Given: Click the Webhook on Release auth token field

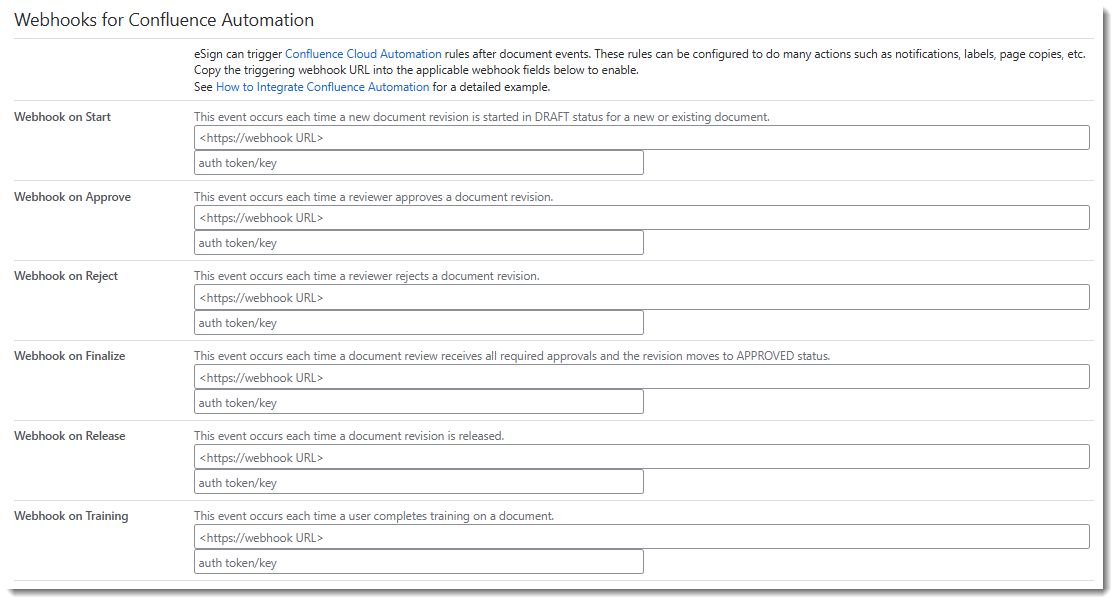Looking at the screenshot, I should coord(418,483).
